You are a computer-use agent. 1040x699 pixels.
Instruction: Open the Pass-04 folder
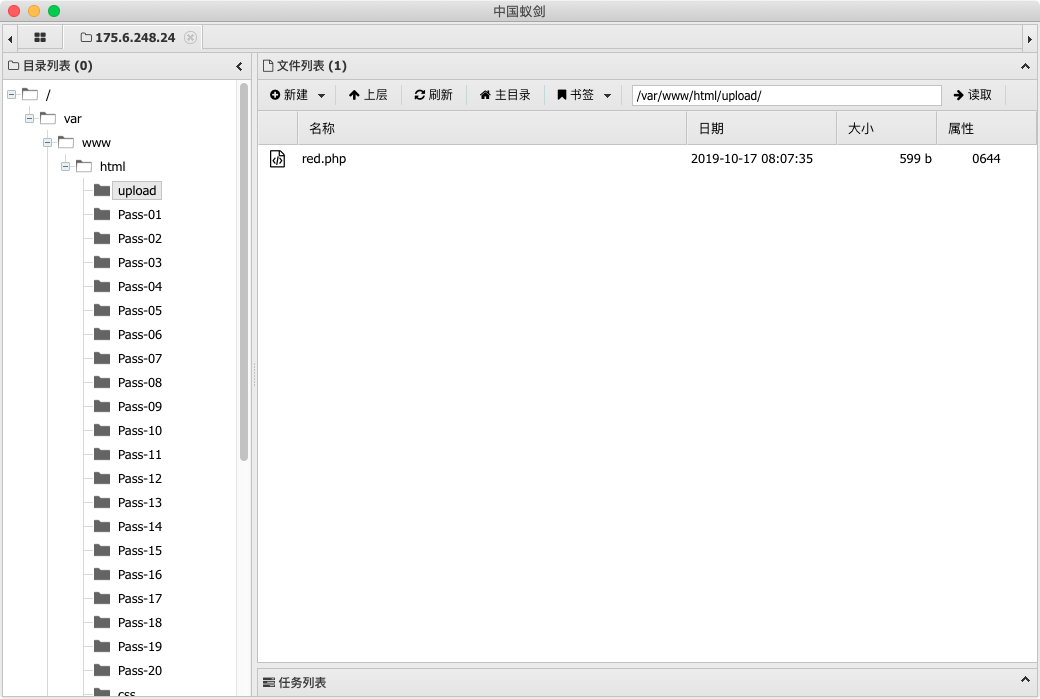pyautogui.click(x=128, y=286)
